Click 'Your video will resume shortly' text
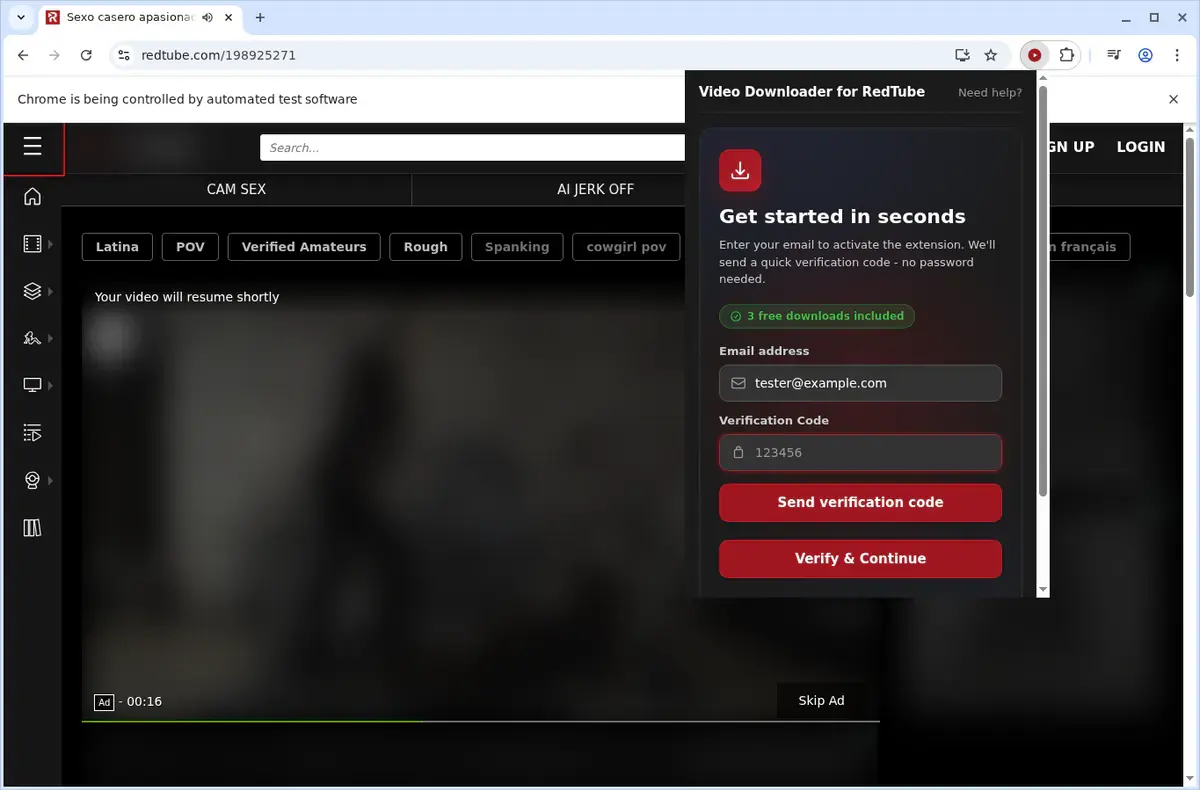Image resolution: width=1200 pixels, height=790 pixels. 187,297
